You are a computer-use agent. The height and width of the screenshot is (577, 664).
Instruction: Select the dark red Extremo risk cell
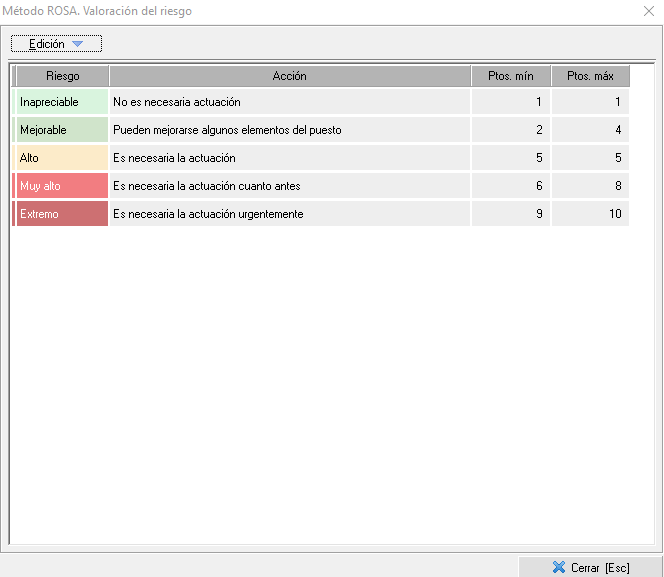point(62,214)
